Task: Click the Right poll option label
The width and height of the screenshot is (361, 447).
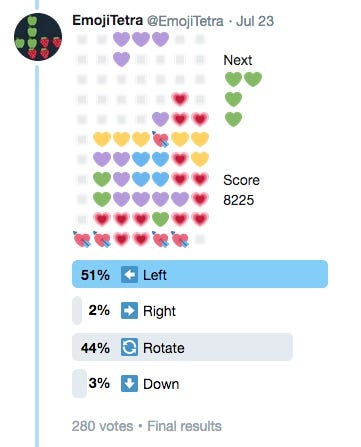Action: 159,311
